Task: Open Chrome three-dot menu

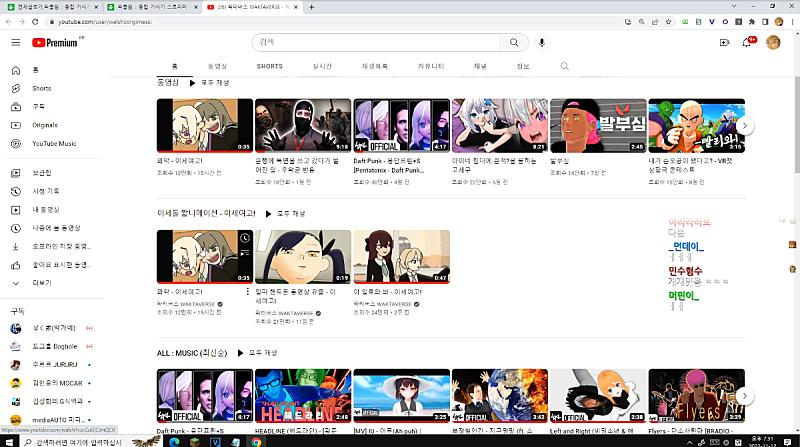Action: (x=792, y=22)
